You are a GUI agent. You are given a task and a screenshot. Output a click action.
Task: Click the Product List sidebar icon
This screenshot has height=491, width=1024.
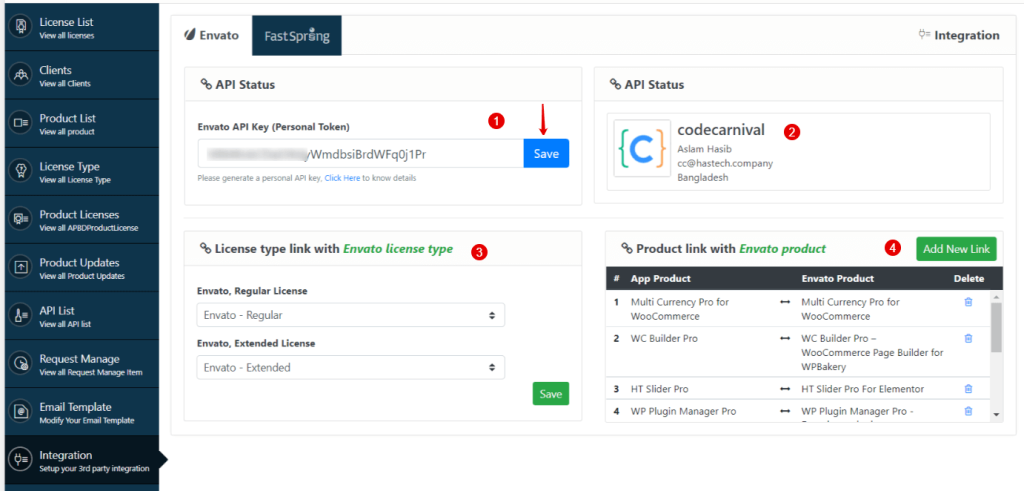coord(22,123)
